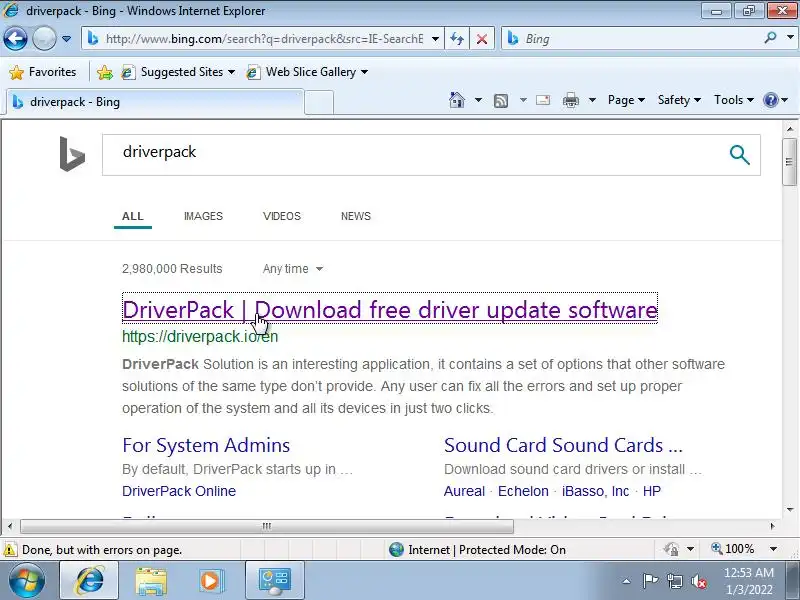Viewport: 800px width, 600px height.
Task: Click the greyed Forward navigation button
Action: 44,39
